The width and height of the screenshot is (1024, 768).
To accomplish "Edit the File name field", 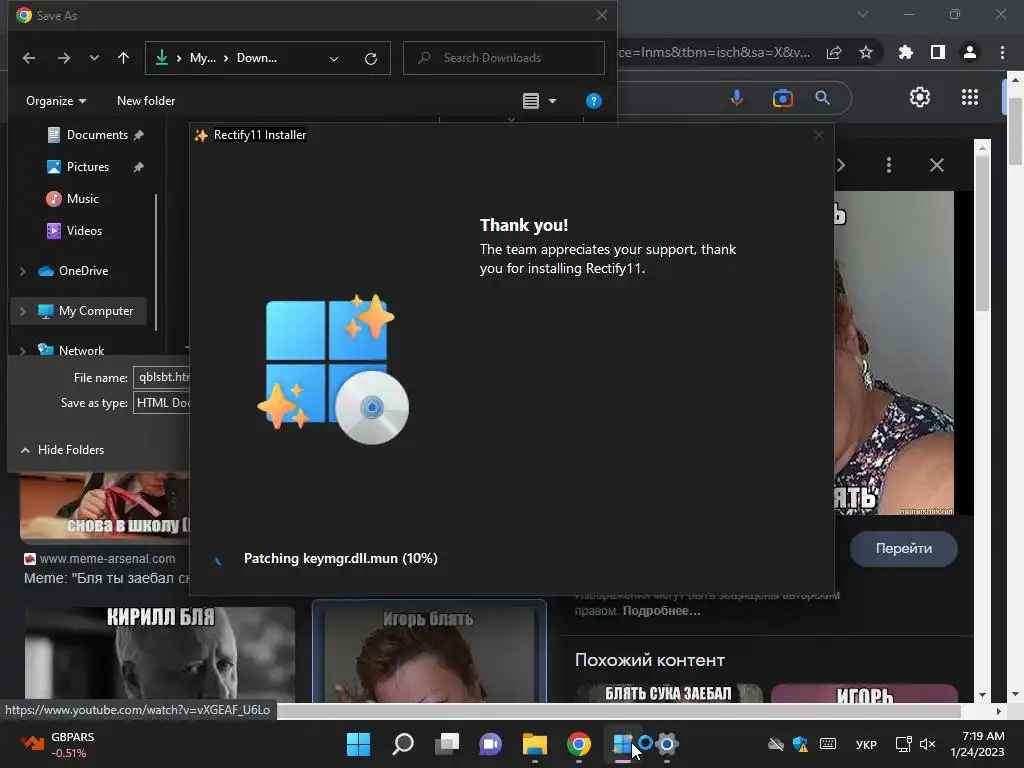I will tap(162, 377).
